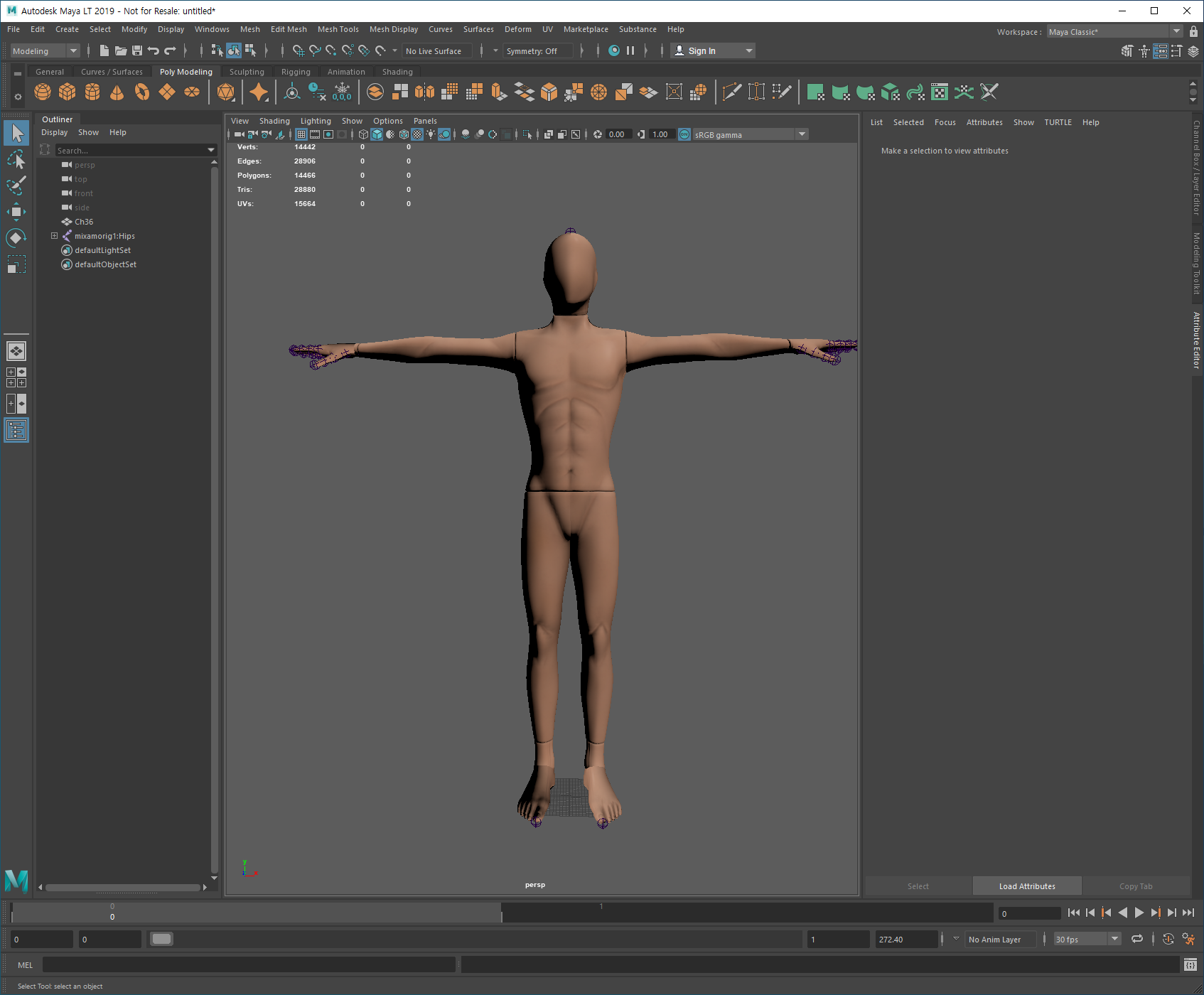The image size is (1204, 995).
Task: Open the viewport Lighting menu
Action: point(316,121)
